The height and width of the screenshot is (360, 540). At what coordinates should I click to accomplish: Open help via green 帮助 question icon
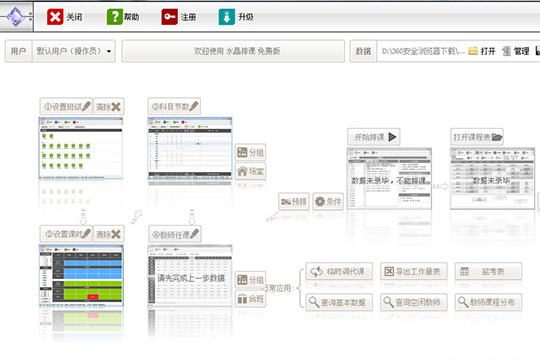115,17
